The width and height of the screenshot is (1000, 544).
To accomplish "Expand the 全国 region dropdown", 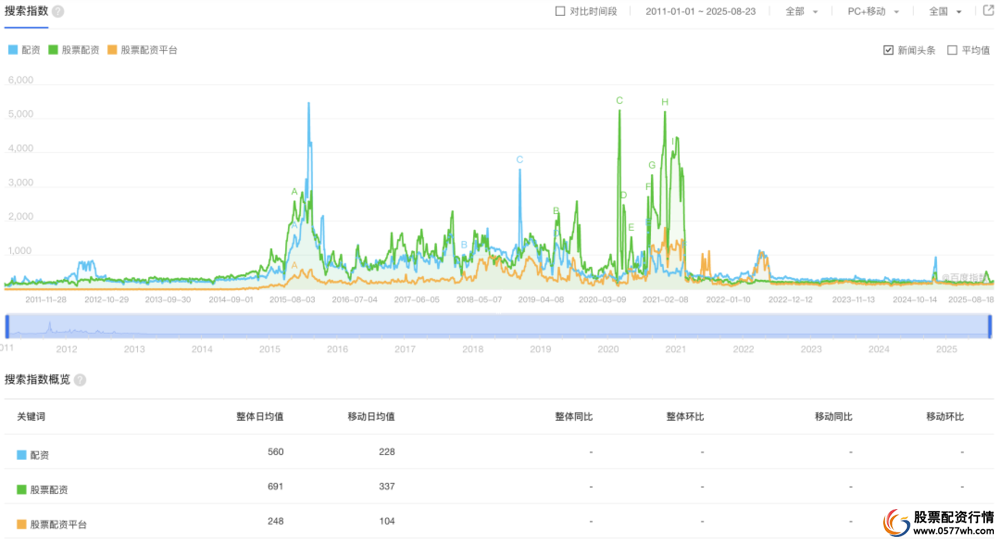I will click(945, 12).
